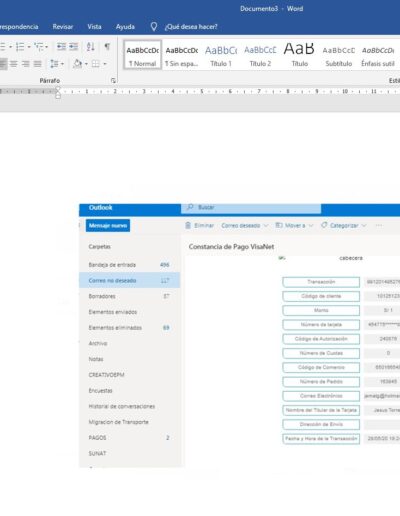The image size is (400, 516).
Task: Click the magnifier icon in Outlook search bar
Action: point(190,207)
